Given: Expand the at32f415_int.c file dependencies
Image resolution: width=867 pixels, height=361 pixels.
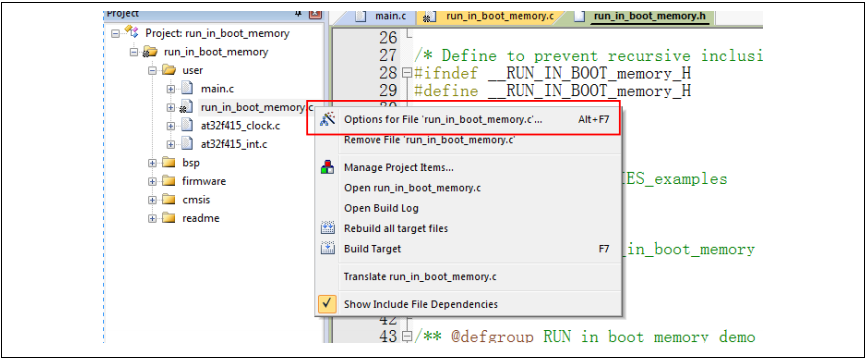Looking at the screenshot, I should 171,144.
